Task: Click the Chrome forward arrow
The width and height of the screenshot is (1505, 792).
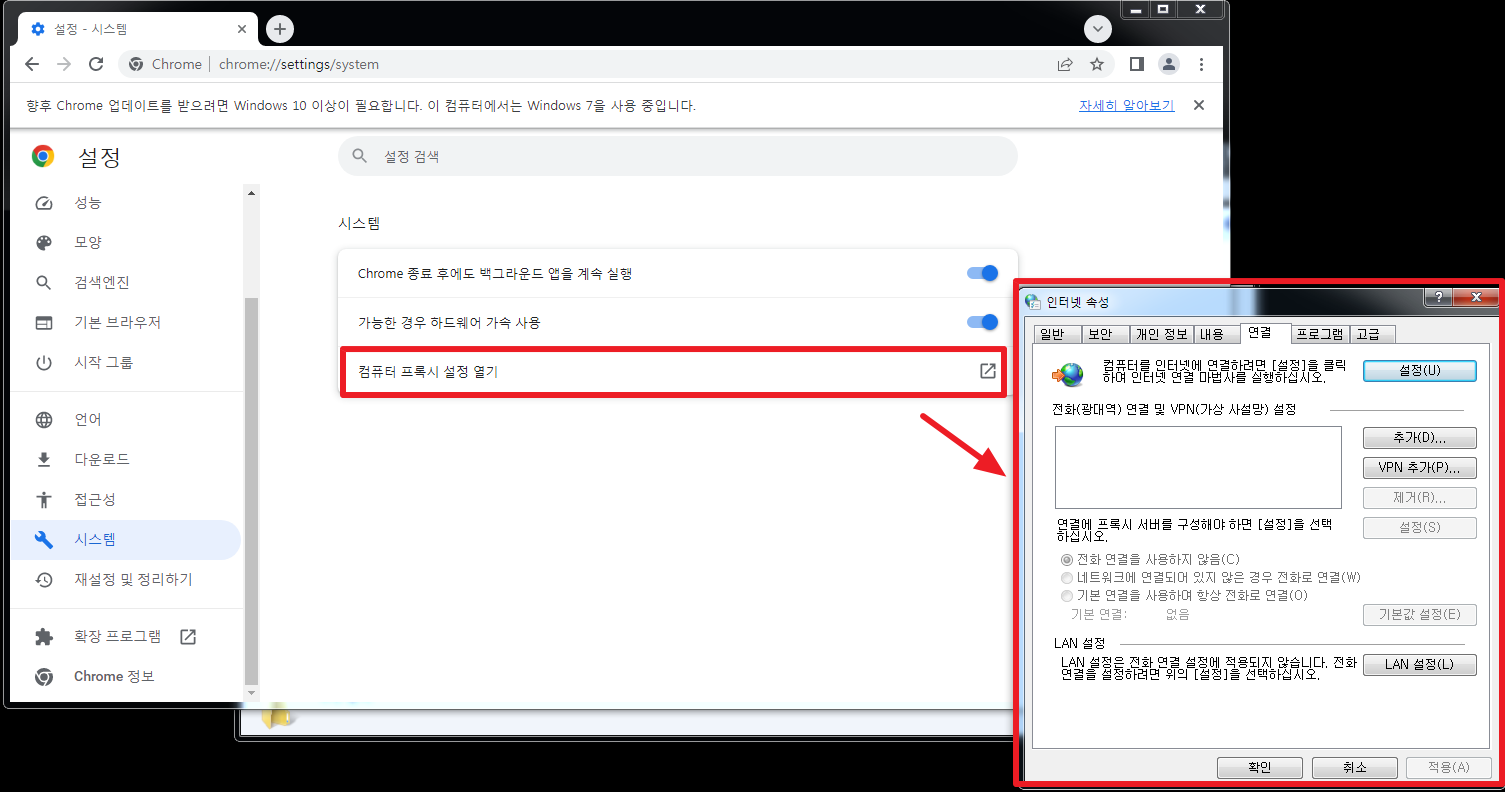Action: click(x=64, y=64)
